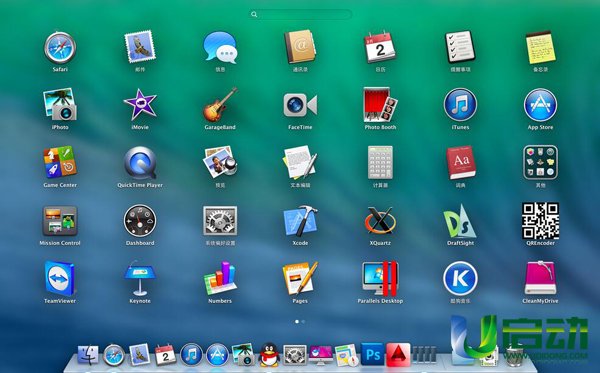This screenshot has width=600, height=373.
Task: Launch Photoshop from the Dock
Action: 372,354
